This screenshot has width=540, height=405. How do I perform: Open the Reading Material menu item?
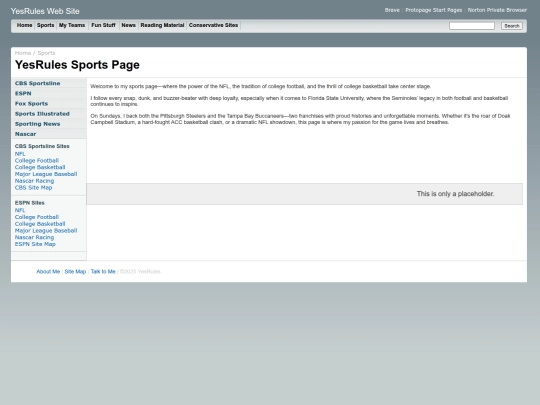(x=162, y=25)
